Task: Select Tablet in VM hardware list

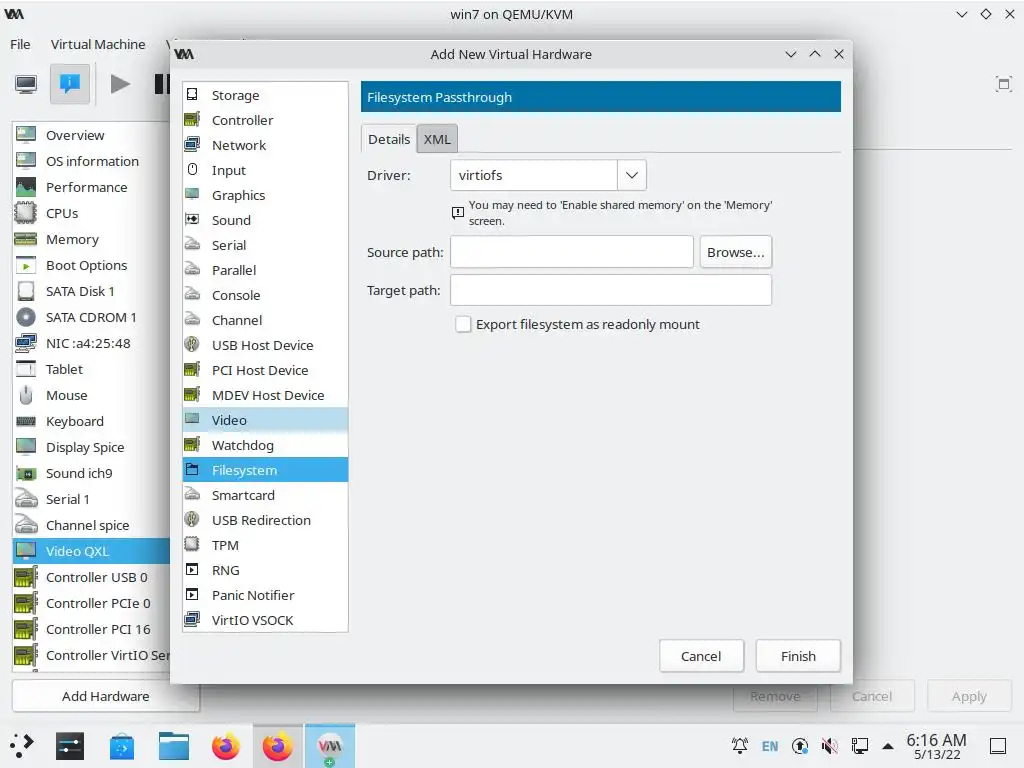Action: [x=91, y=370]
